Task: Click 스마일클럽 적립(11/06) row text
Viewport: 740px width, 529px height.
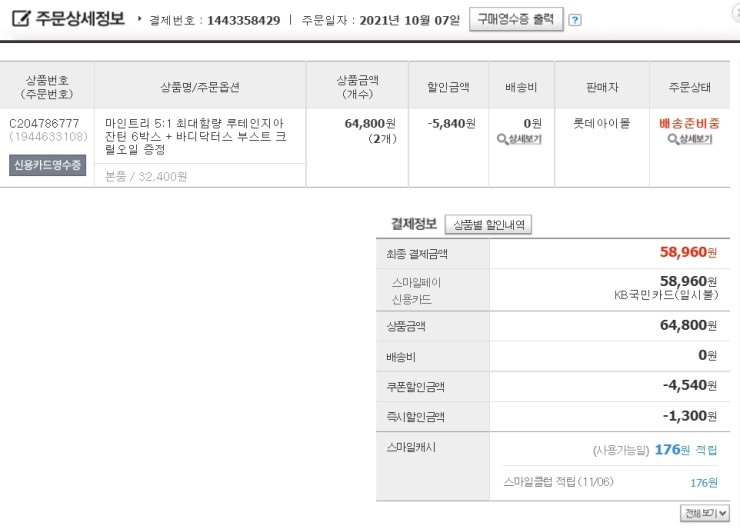Action: 558,482
